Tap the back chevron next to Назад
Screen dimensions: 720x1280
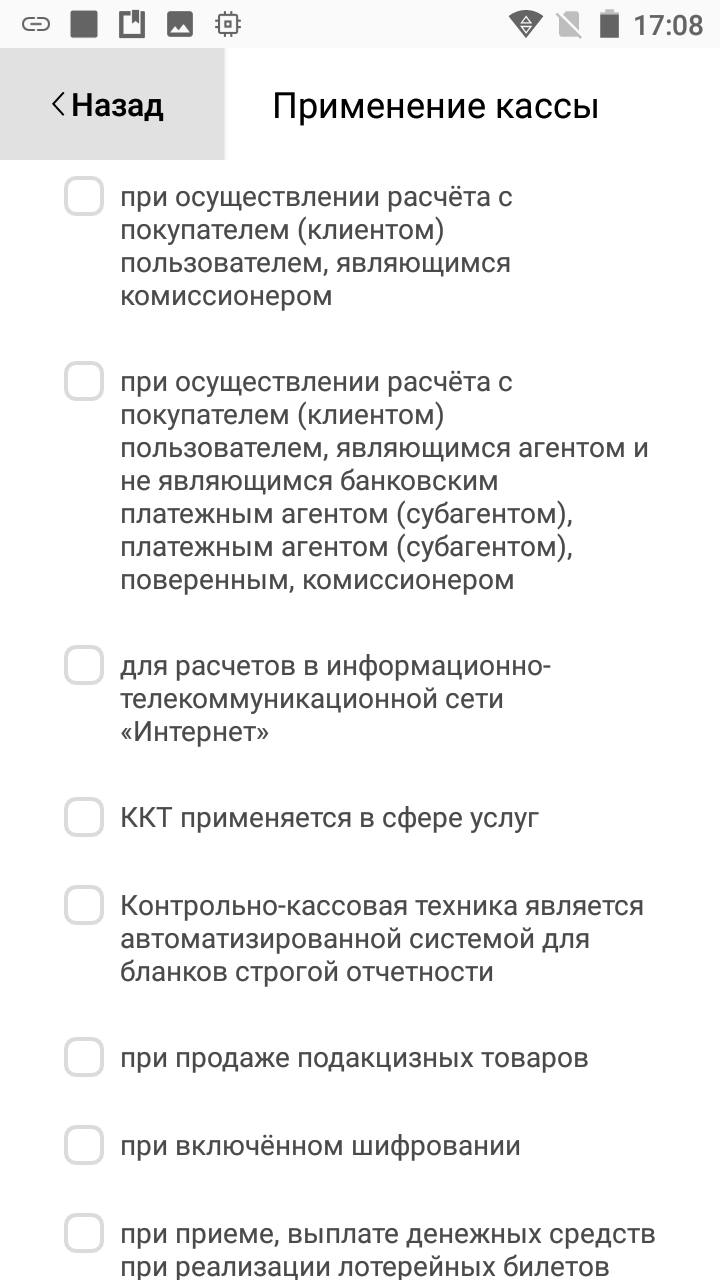(x=59, y=104)
